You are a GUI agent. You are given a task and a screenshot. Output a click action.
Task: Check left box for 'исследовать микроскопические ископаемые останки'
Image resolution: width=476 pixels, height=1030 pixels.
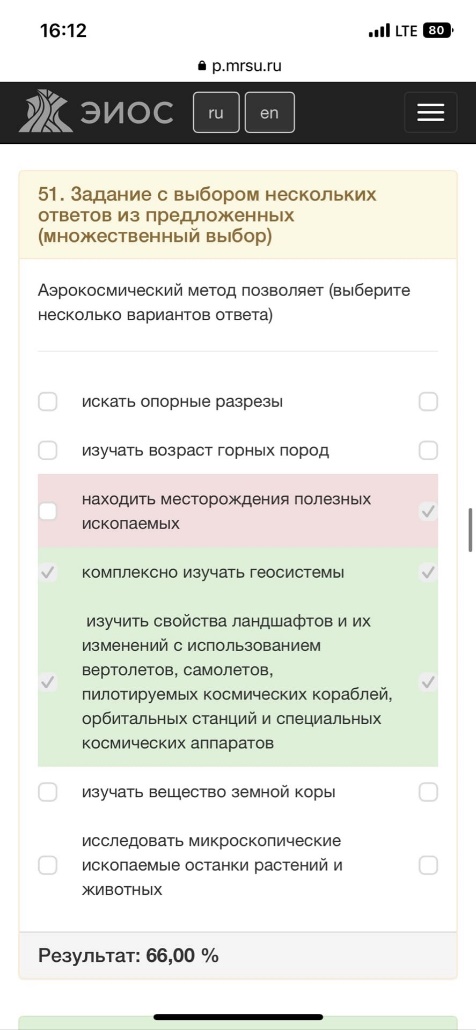[x=47, y=865]
